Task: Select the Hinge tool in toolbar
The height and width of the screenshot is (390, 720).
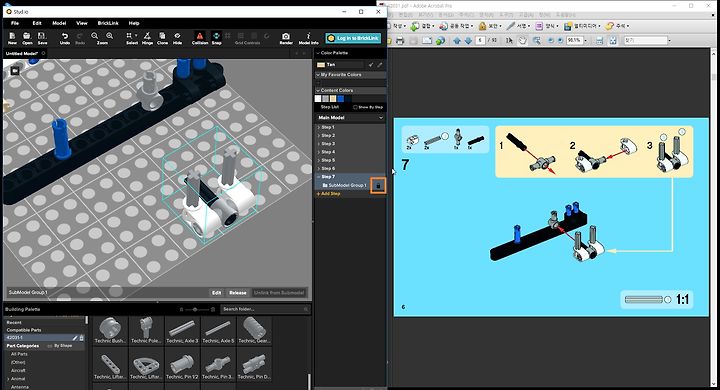Action: point(147,38)
